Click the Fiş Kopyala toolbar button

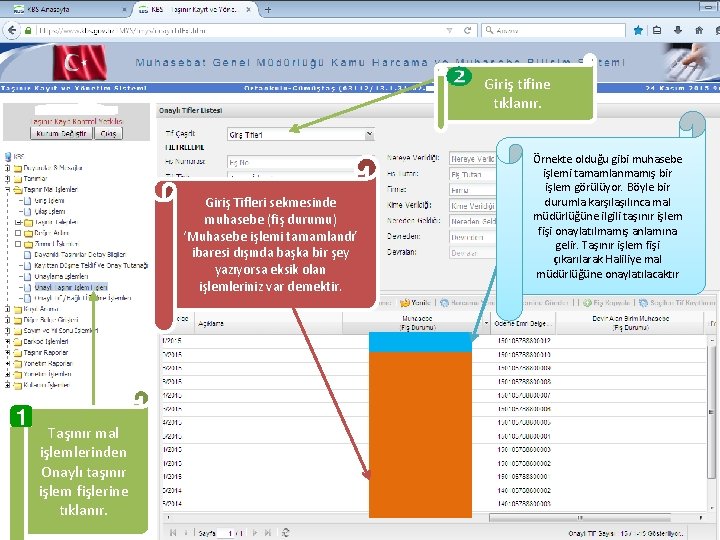pyautogui.click(x=607, y=303)
